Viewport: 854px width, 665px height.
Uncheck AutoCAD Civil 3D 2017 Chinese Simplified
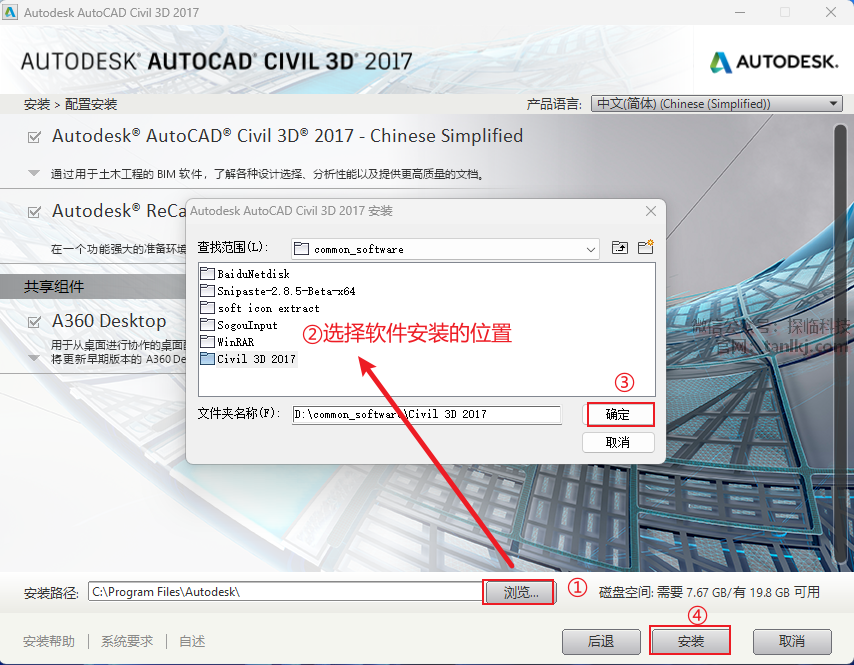(x=34, y=137)
